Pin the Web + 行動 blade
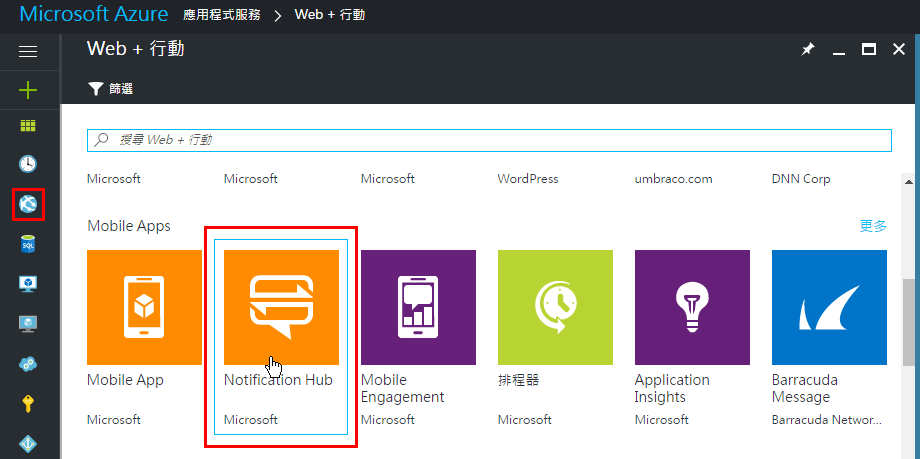Screen dimensions: 920x459 click(808, 50)
